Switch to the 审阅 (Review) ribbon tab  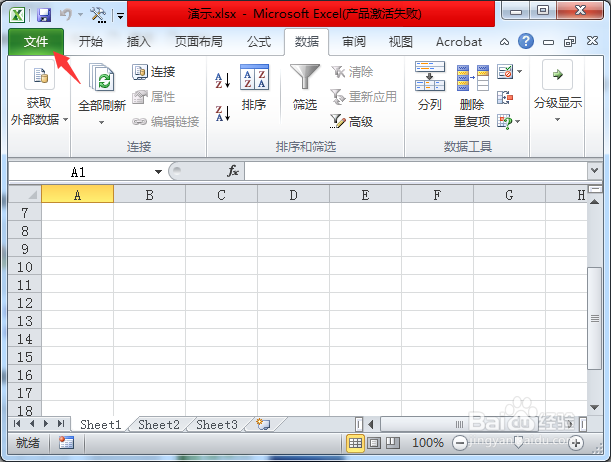tap(354, 41)
